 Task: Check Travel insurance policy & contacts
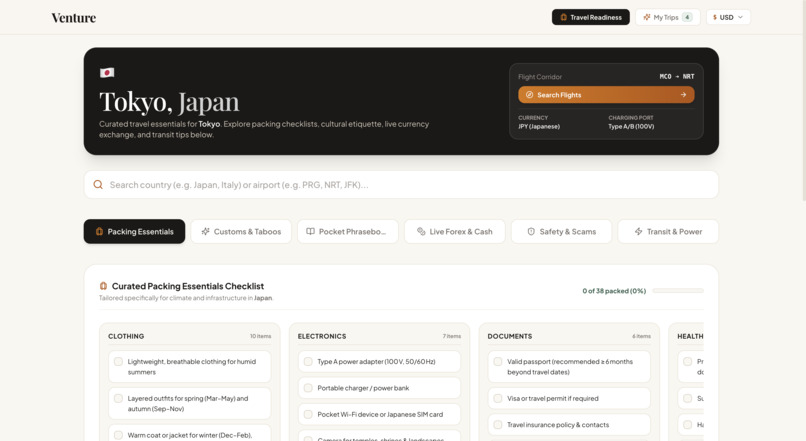pos(498,425)
